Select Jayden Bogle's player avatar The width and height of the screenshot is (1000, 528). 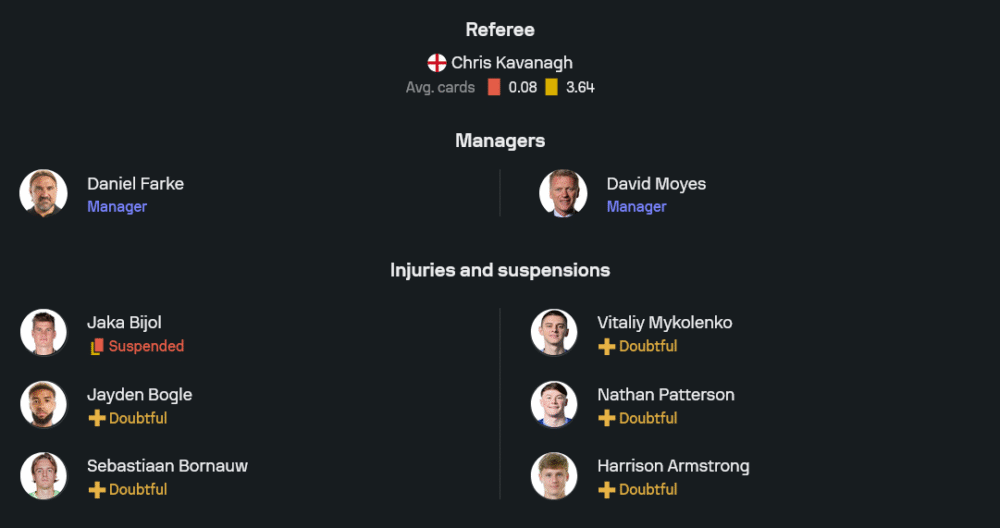tap(44, 404)
